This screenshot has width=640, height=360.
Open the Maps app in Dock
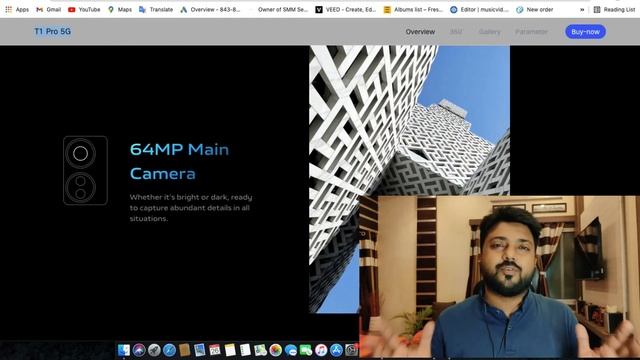click(260, 350)
